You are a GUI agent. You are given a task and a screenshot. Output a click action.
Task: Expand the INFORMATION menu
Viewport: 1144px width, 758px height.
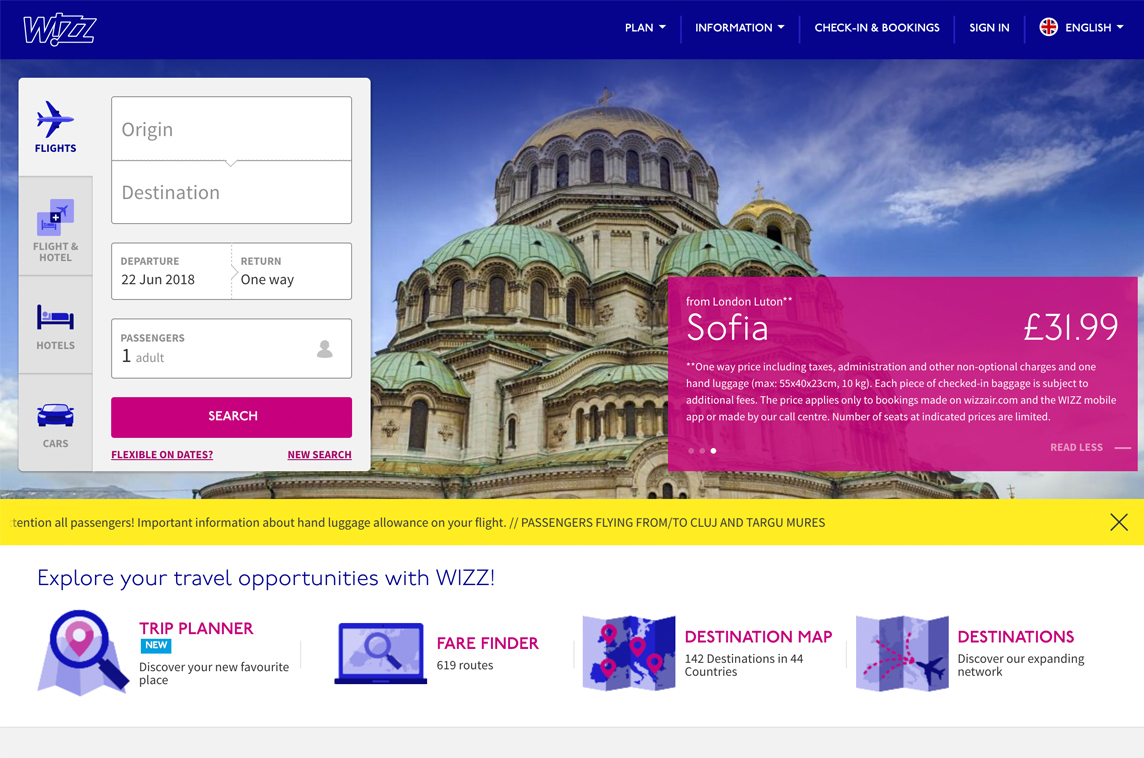click(x=739, y=28)
